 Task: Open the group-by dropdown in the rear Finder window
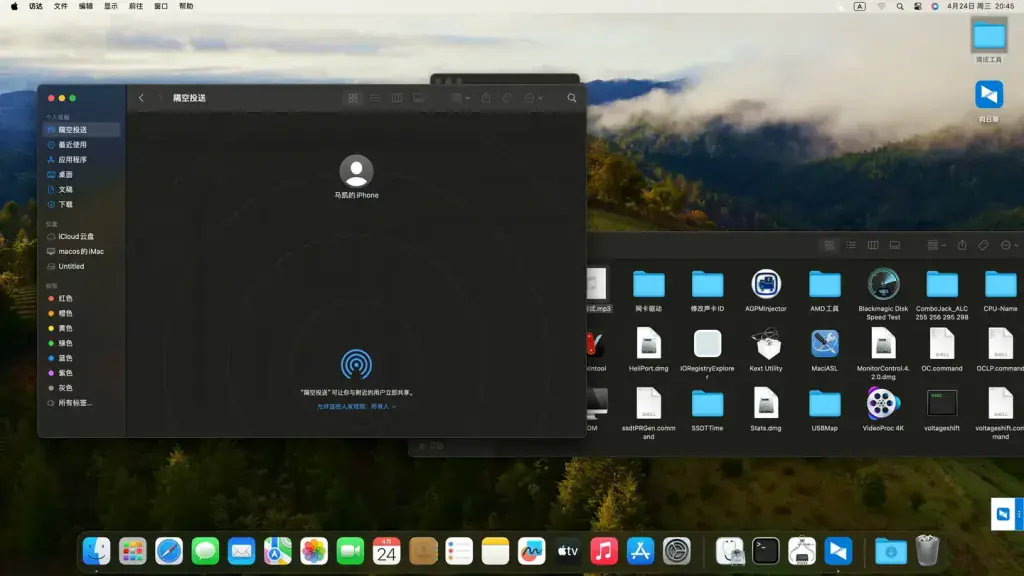click(936, 246)
